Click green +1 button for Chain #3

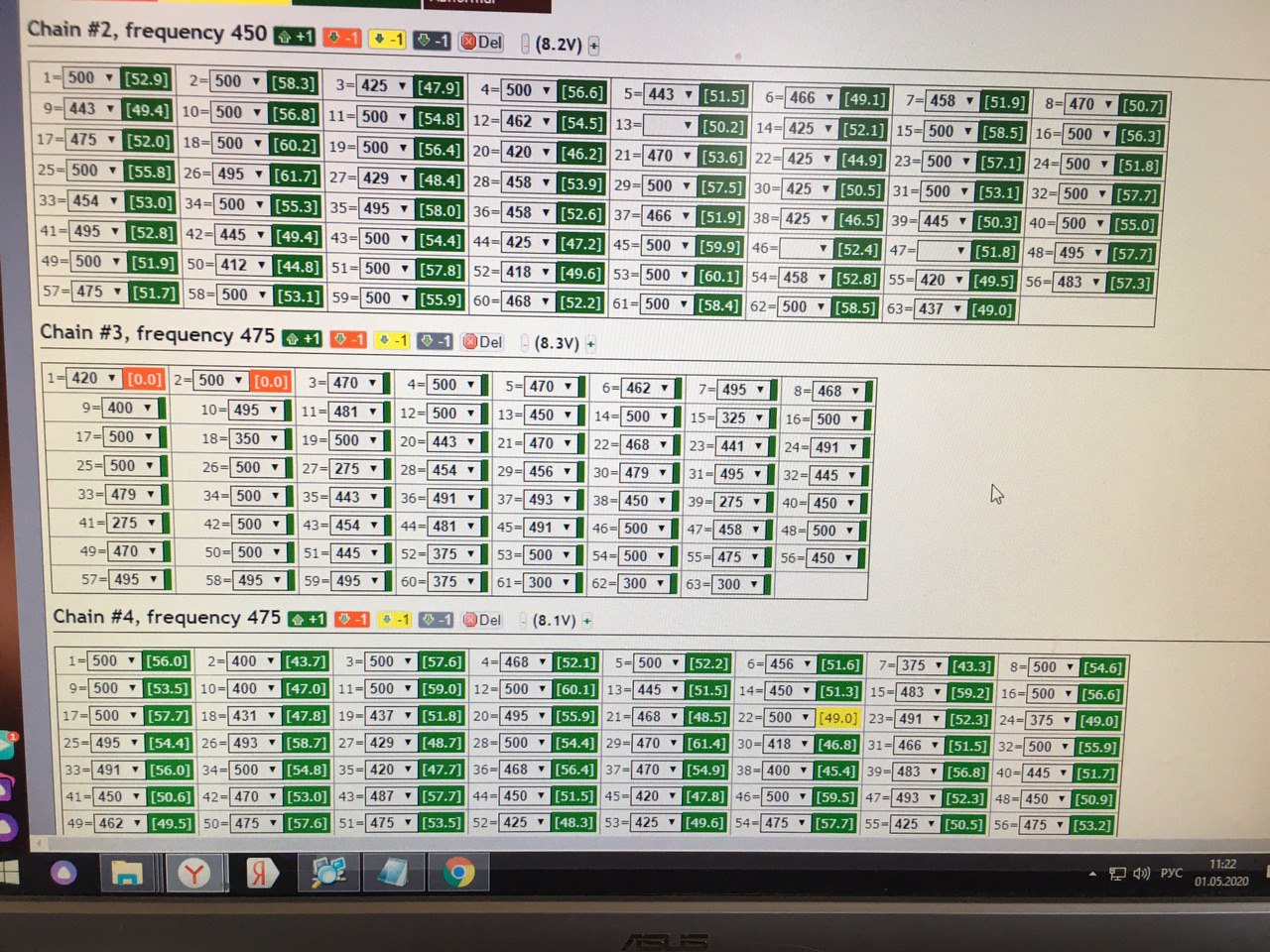303,338
